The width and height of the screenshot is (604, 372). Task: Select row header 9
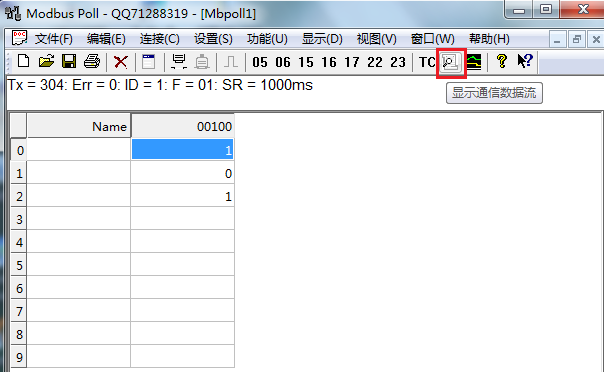coord(18,357)
